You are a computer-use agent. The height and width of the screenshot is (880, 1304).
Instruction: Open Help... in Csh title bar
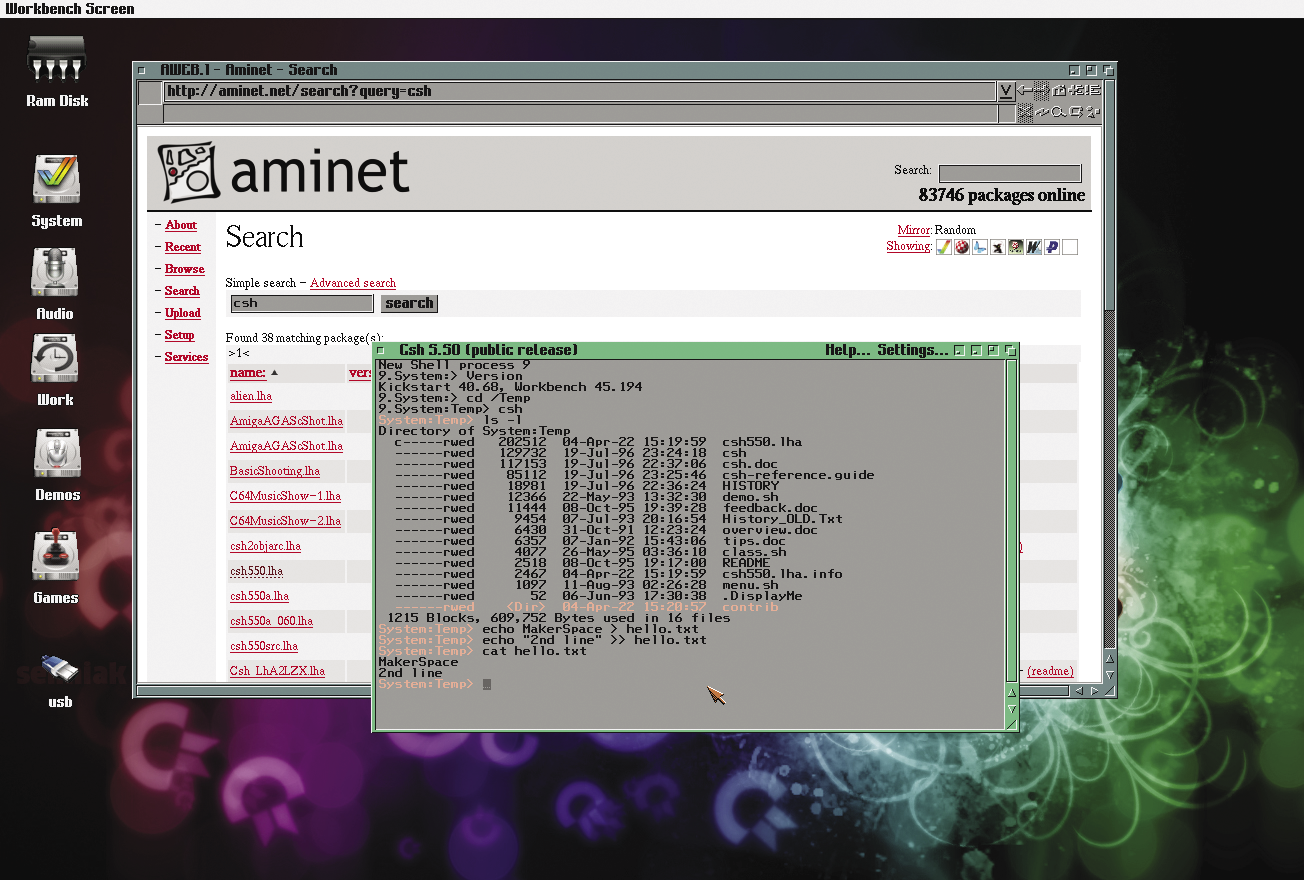[x=848, y=350]
